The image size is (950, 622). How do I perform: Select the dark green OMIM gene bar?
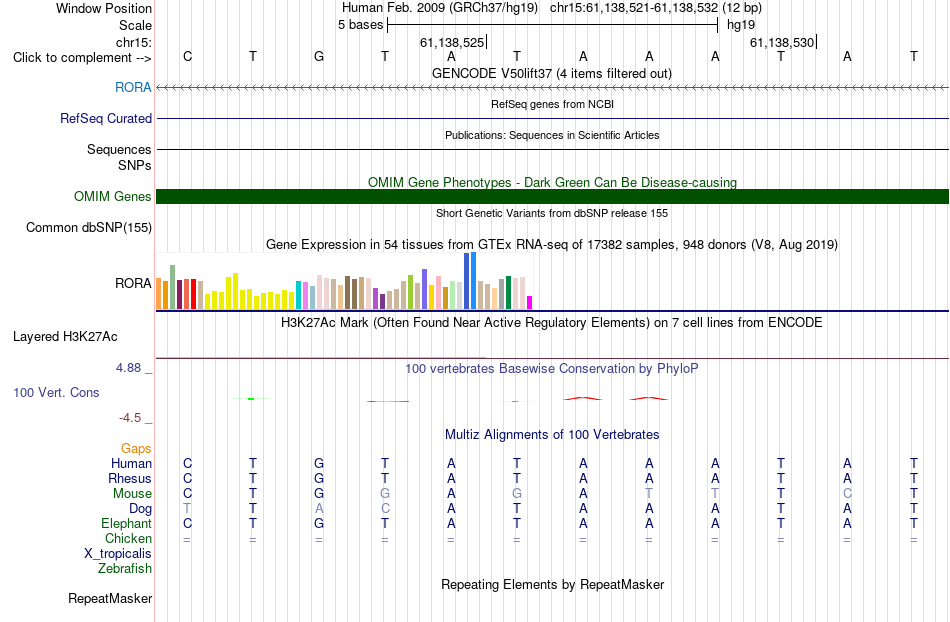point(553,196)
